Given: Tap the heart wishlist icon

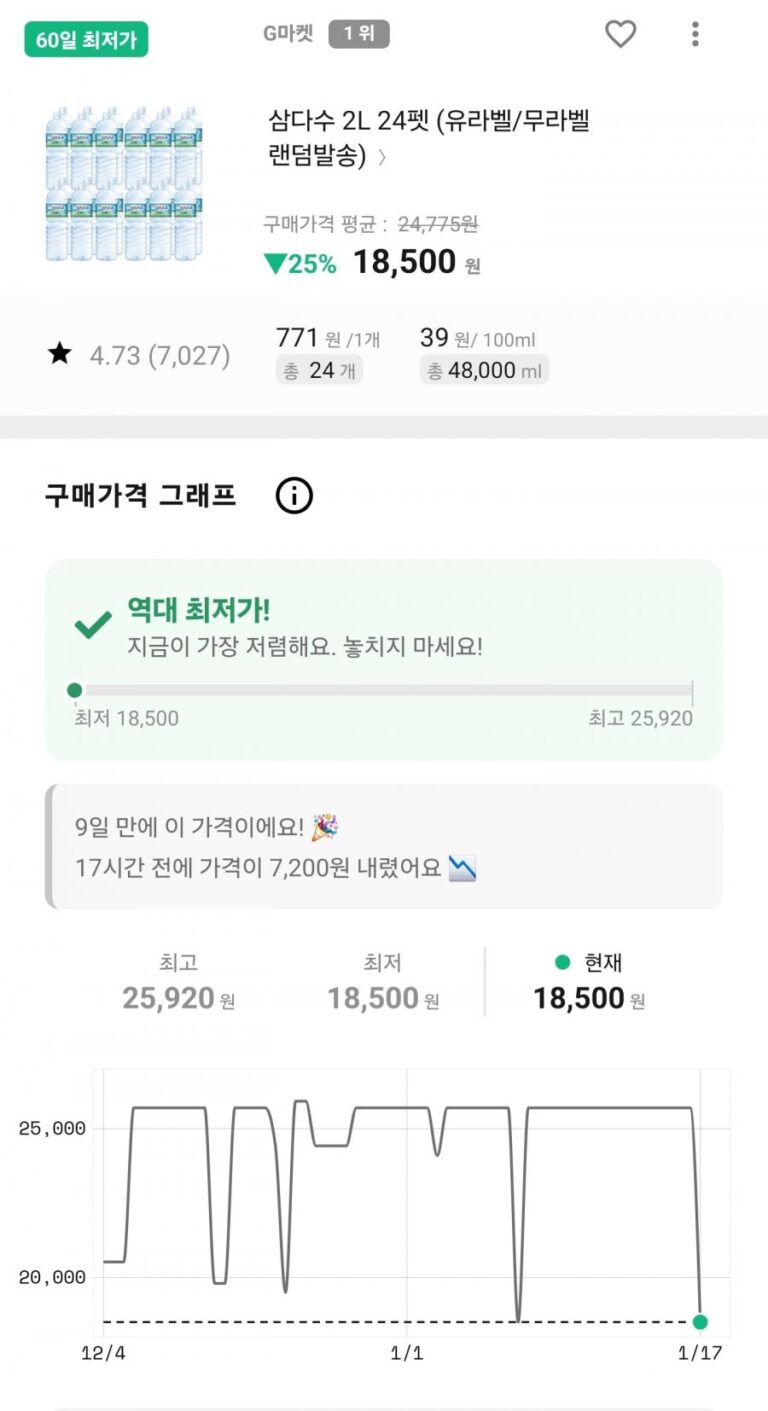Looking at the screenshot, I should point(620,34).
